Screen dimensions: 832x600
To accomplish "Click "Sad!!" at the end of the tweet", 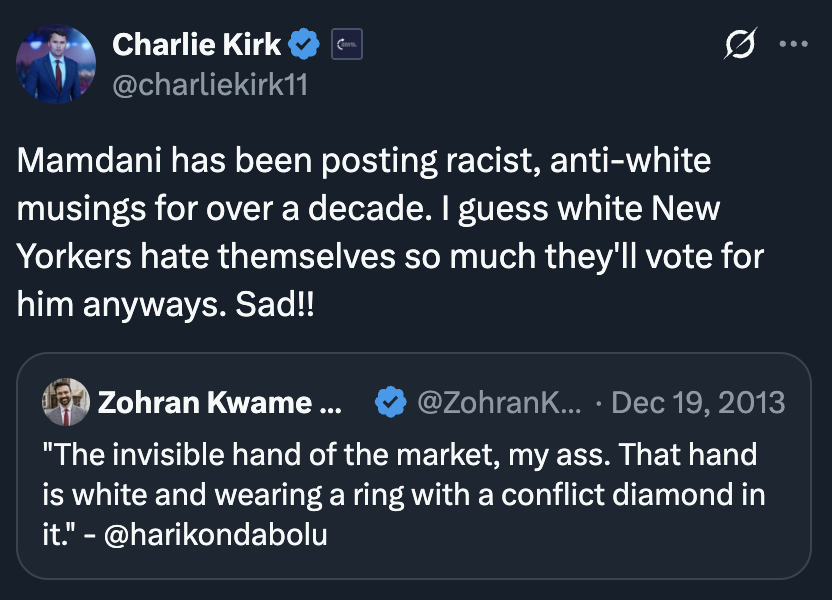I will click(266, 303).
